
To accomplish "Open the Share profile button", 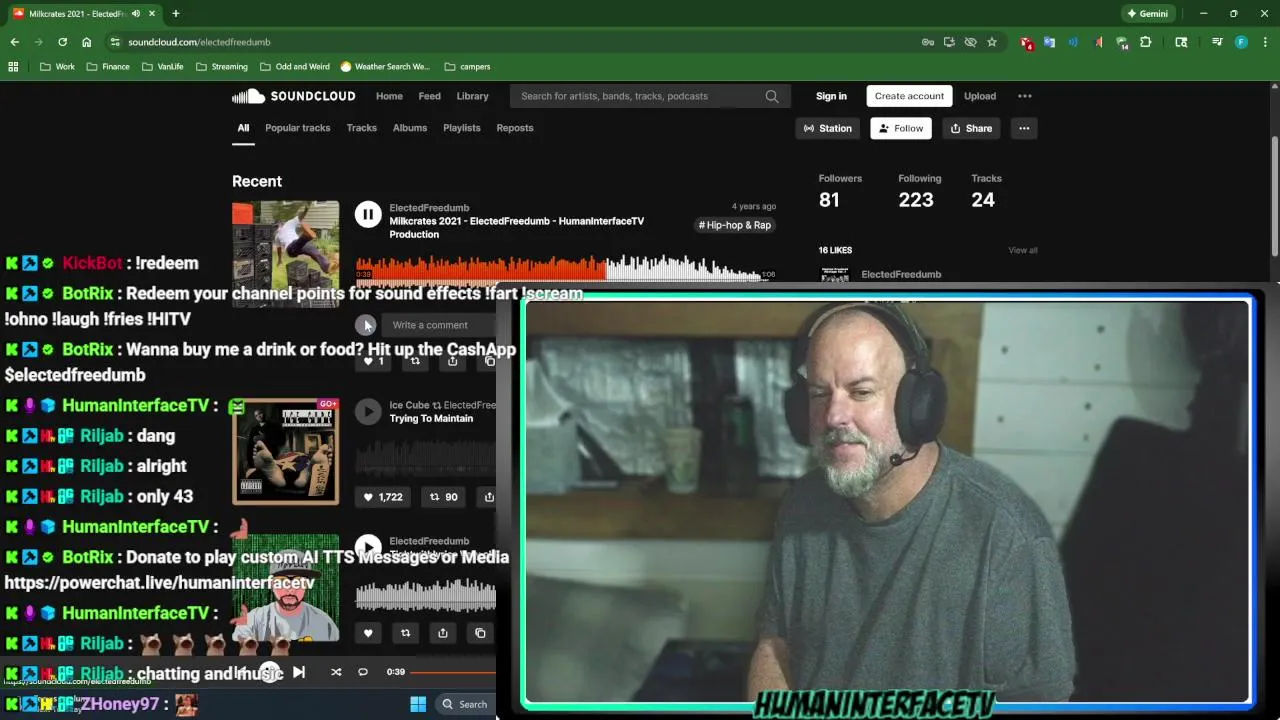I will coord(971,128).
